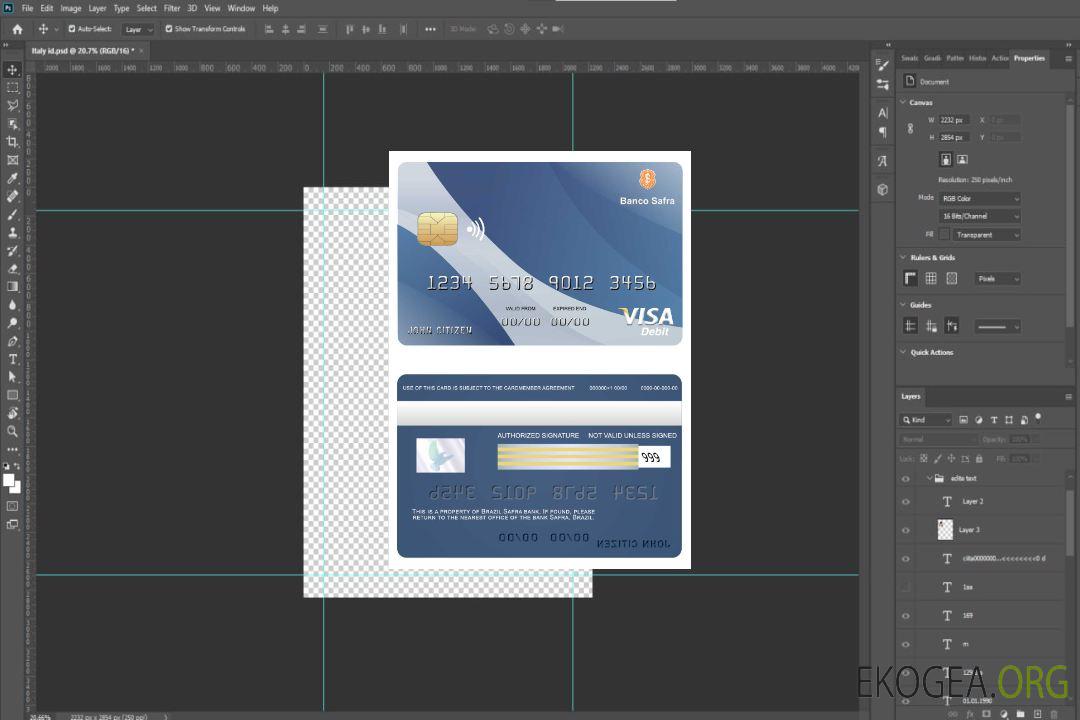
Task: Hide the '169' text layer
Action: pos(906,616)
